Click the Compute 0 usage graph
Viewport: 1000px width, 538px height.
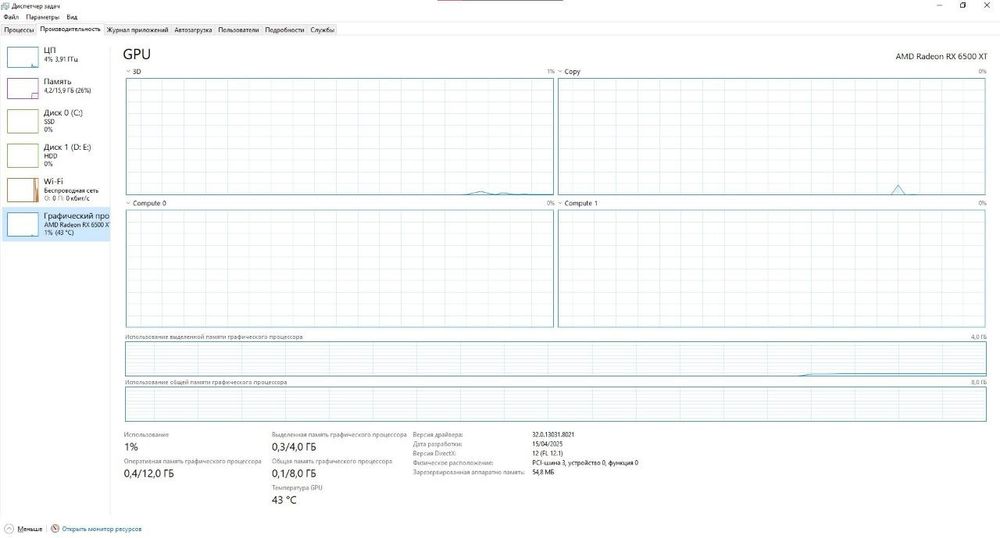click(339, 268)
